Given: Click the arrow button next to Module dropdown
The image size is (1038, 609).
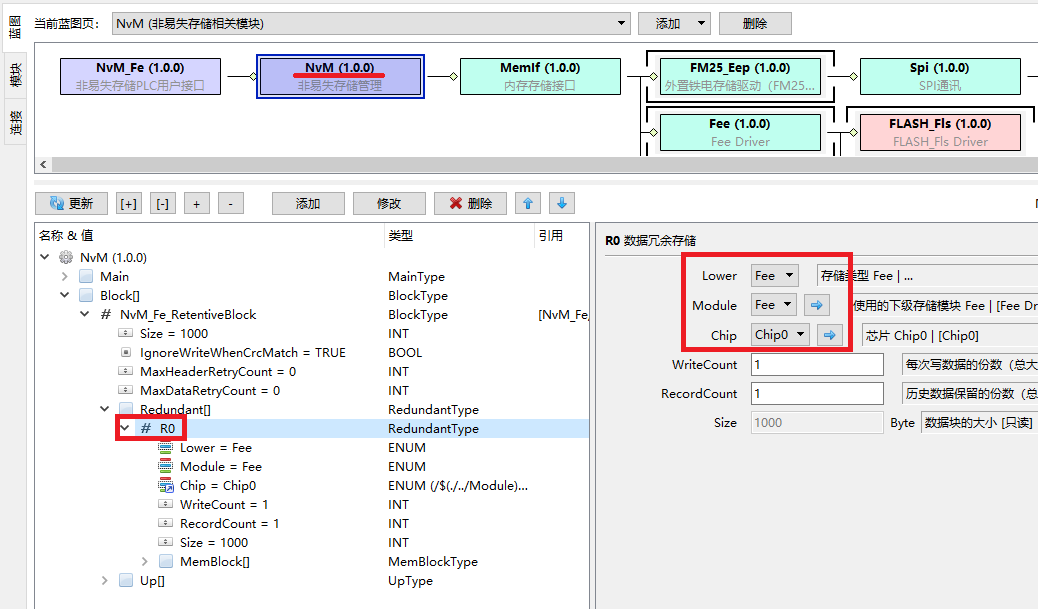Looking at the screenshot, I should [816, 305].
